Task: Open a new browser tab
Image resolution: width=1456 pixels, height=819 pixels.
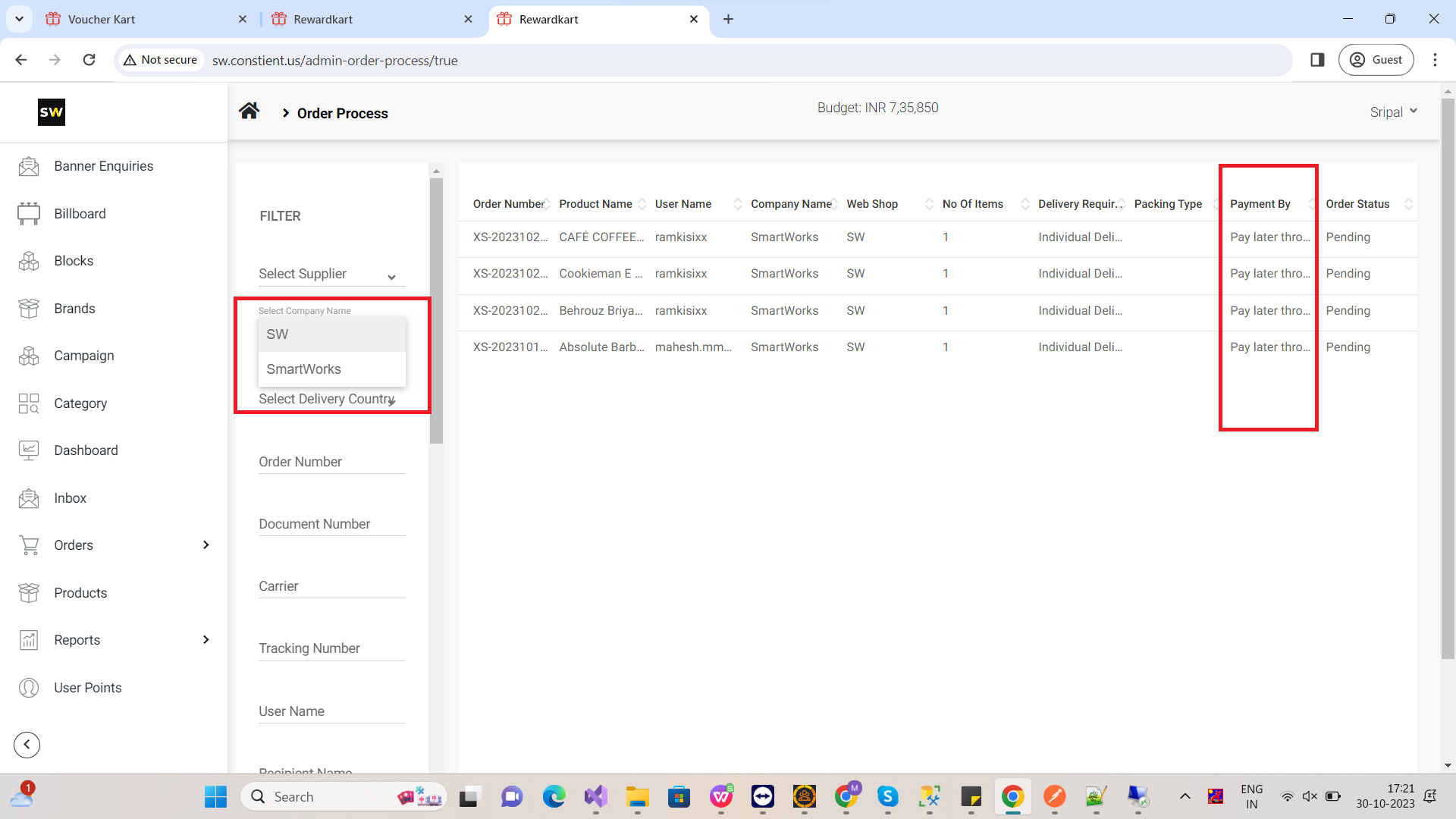Action: click(x=728, y=19)
